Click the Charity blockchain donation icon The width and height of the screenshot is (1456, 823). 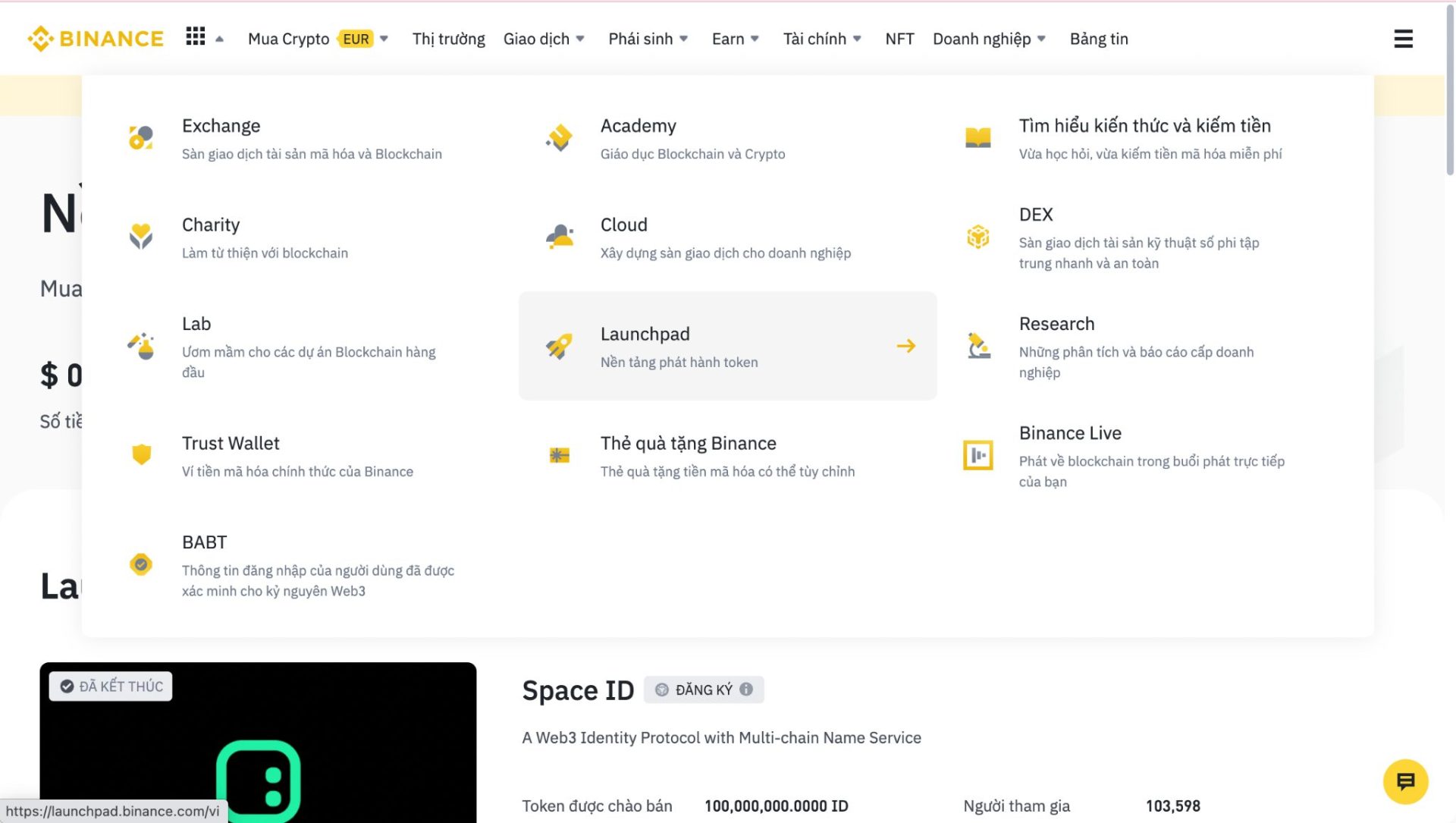pos(141,236)
